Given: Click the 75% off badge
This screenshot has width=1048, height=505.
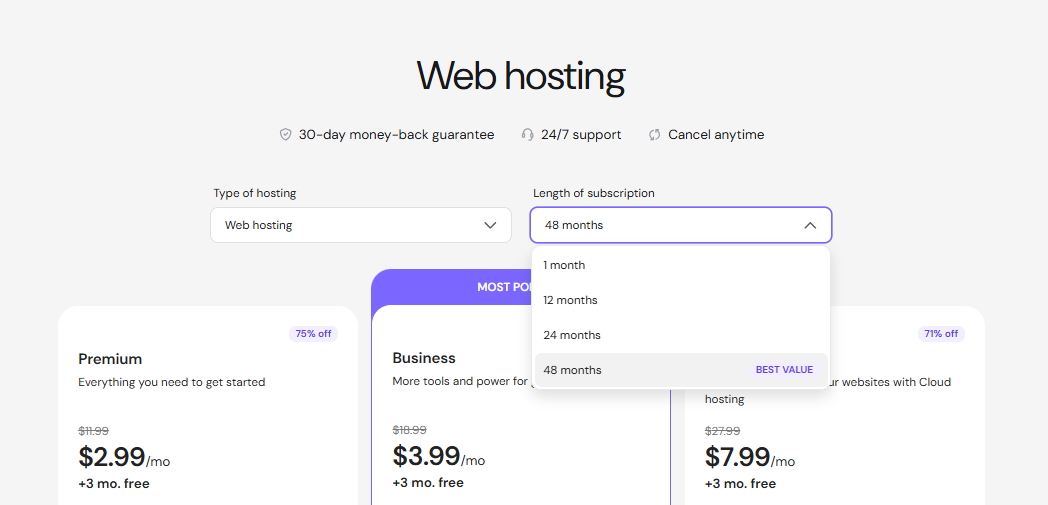Looking at the screenshot, I should [313, 333].
